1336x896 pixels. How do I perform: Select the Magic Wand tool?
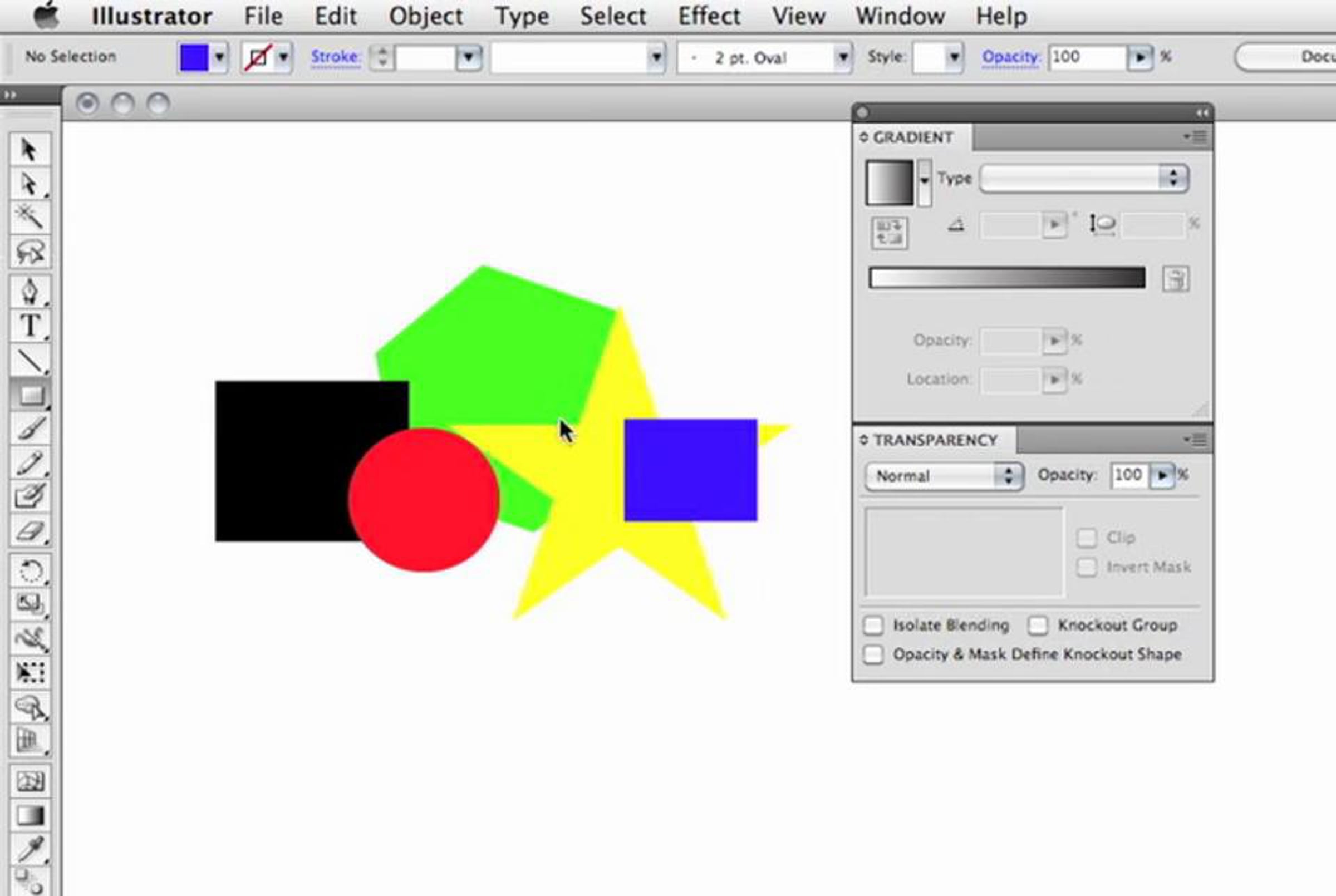pos(30,216)
